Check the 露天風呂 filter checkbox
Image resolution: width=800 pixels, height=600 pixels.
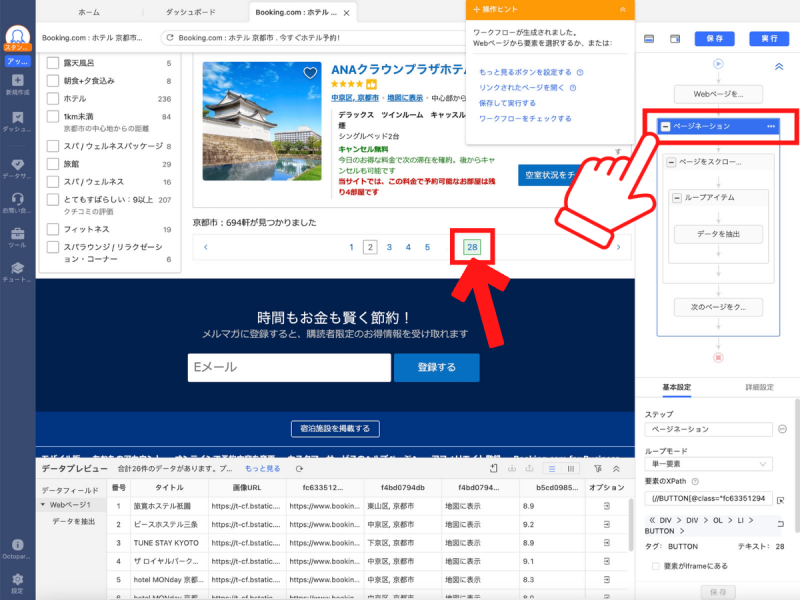point(53,63)
